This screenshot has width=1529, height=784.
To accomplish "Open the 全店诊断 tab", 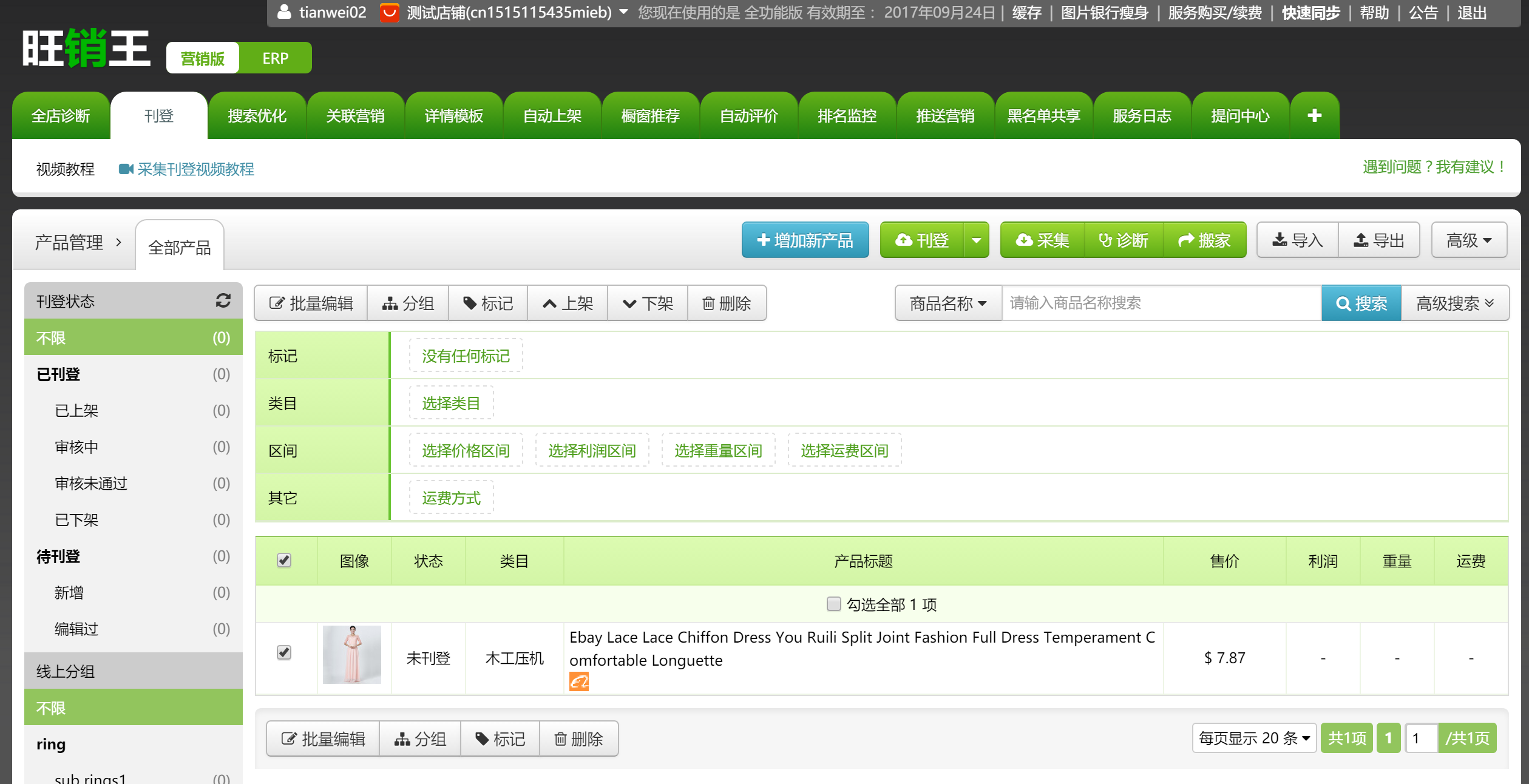I will [x=61, y=115].
